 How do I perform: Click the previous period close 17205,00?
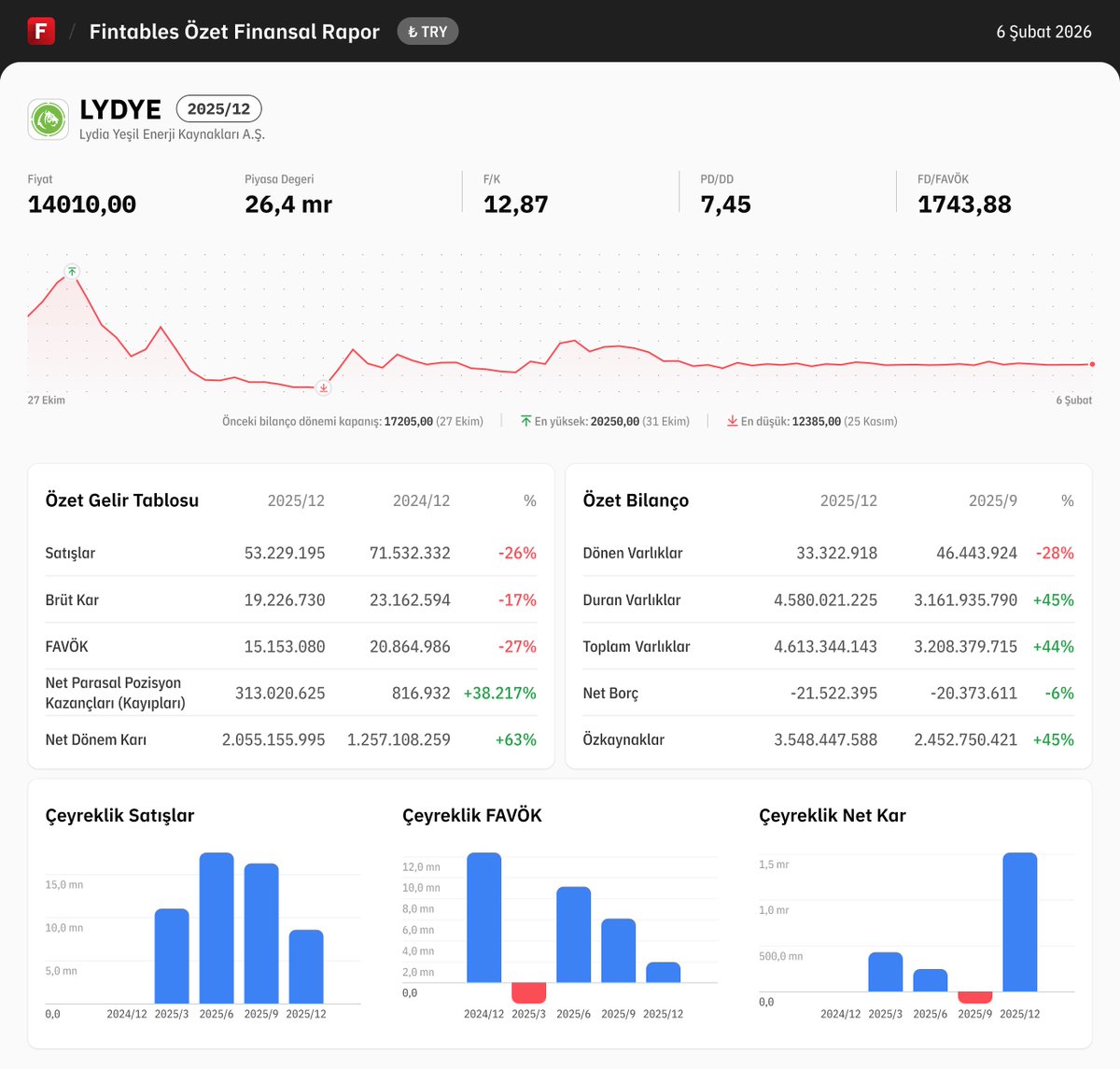click(x=409, y=421)
